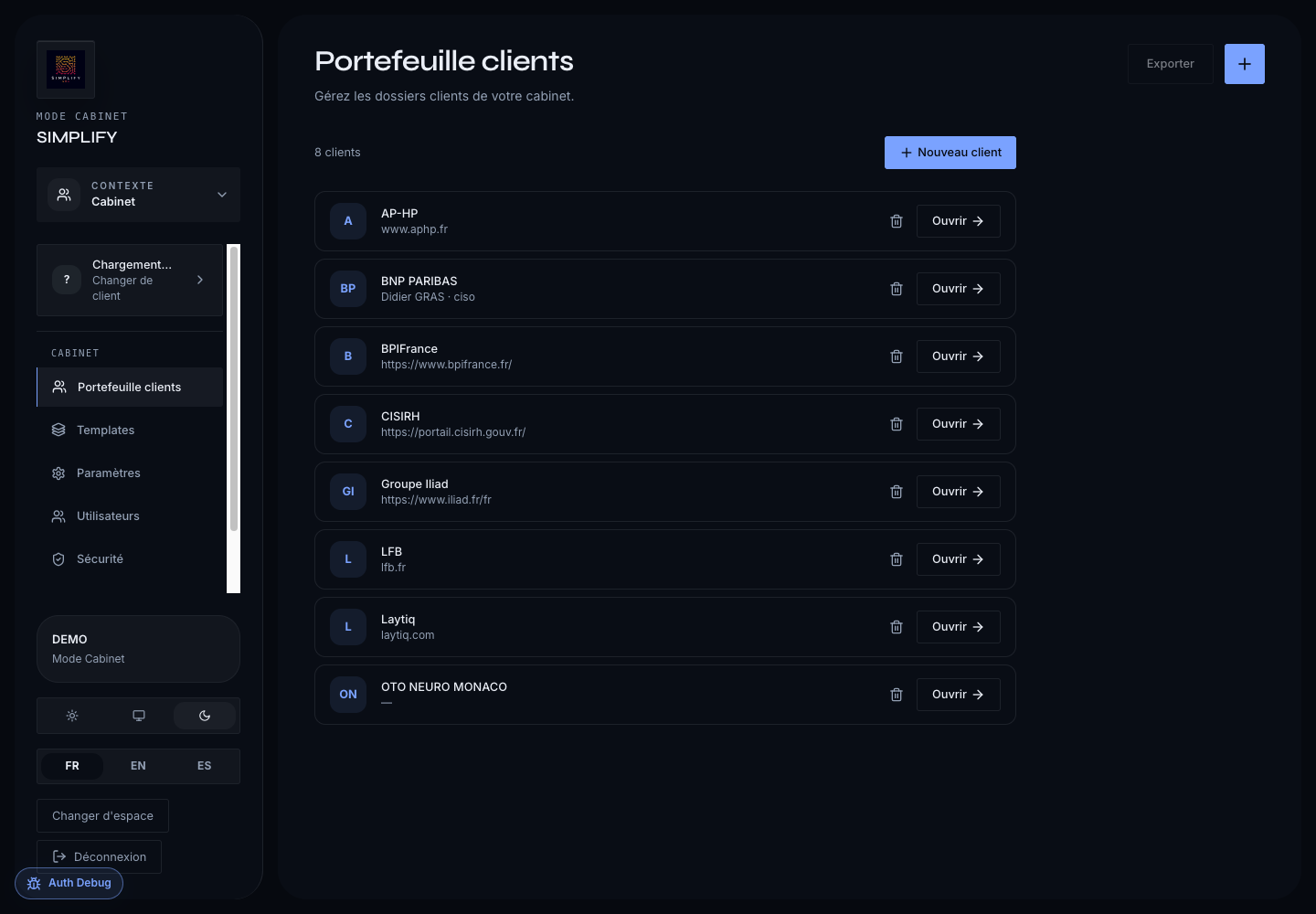Click the AP-HP avatar badge 'A'
The width and height of the screenshot is (1316, 914).
[x=348, y=221]
